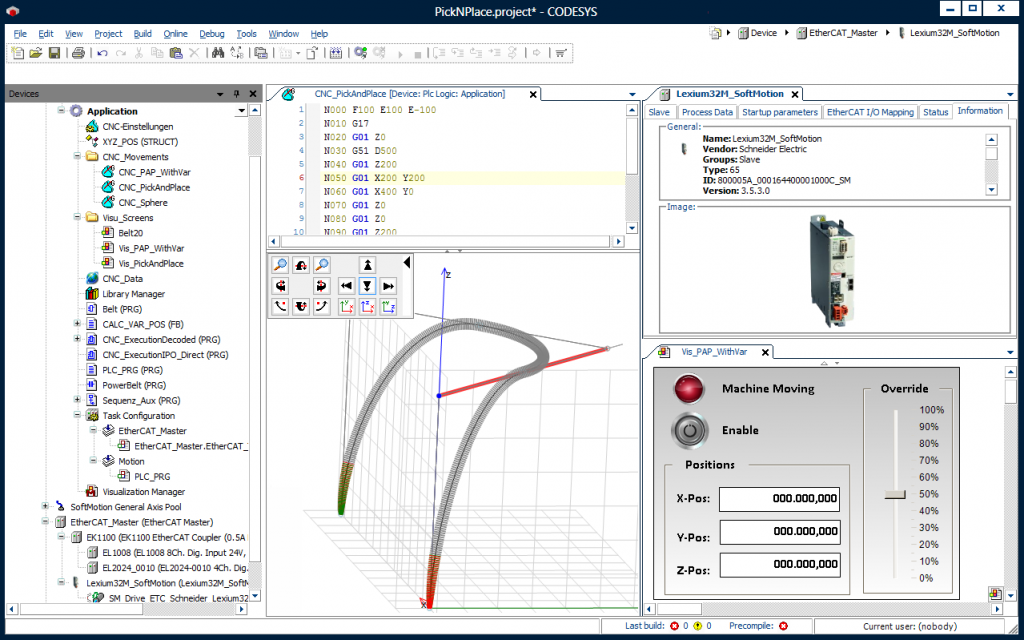Screen dimensions: 1024x640
Task: Click the X-Pos value field
Action: [x=779, y=500]
